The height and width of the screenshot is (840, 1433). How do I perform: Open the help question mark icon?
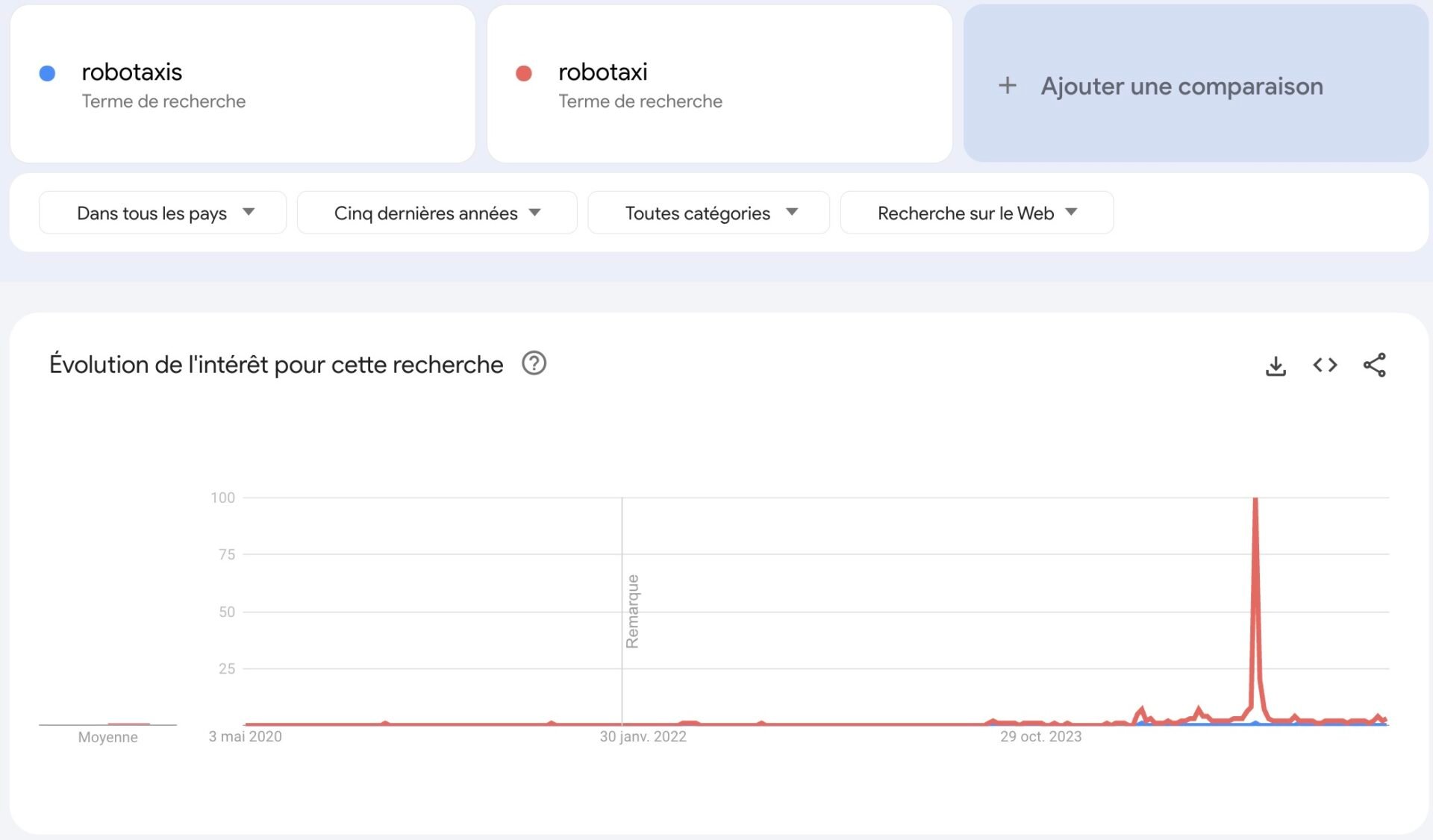[534, 364]
